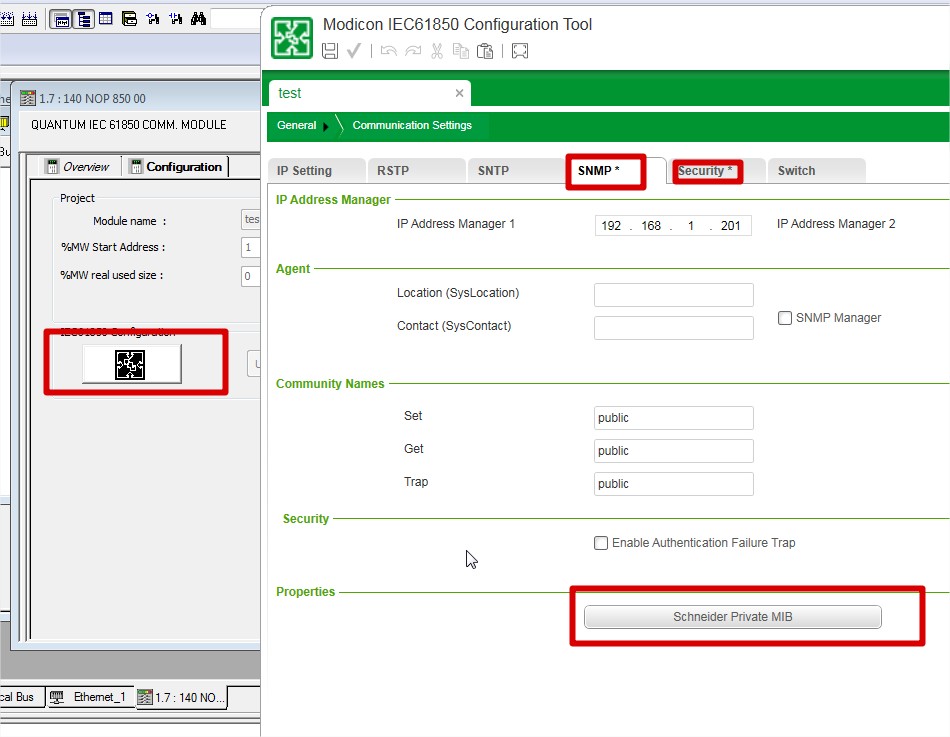The width and height of the screenshot is (950, 737).
Task: Click the Trap community name field
Action: [x=674, y=484]
